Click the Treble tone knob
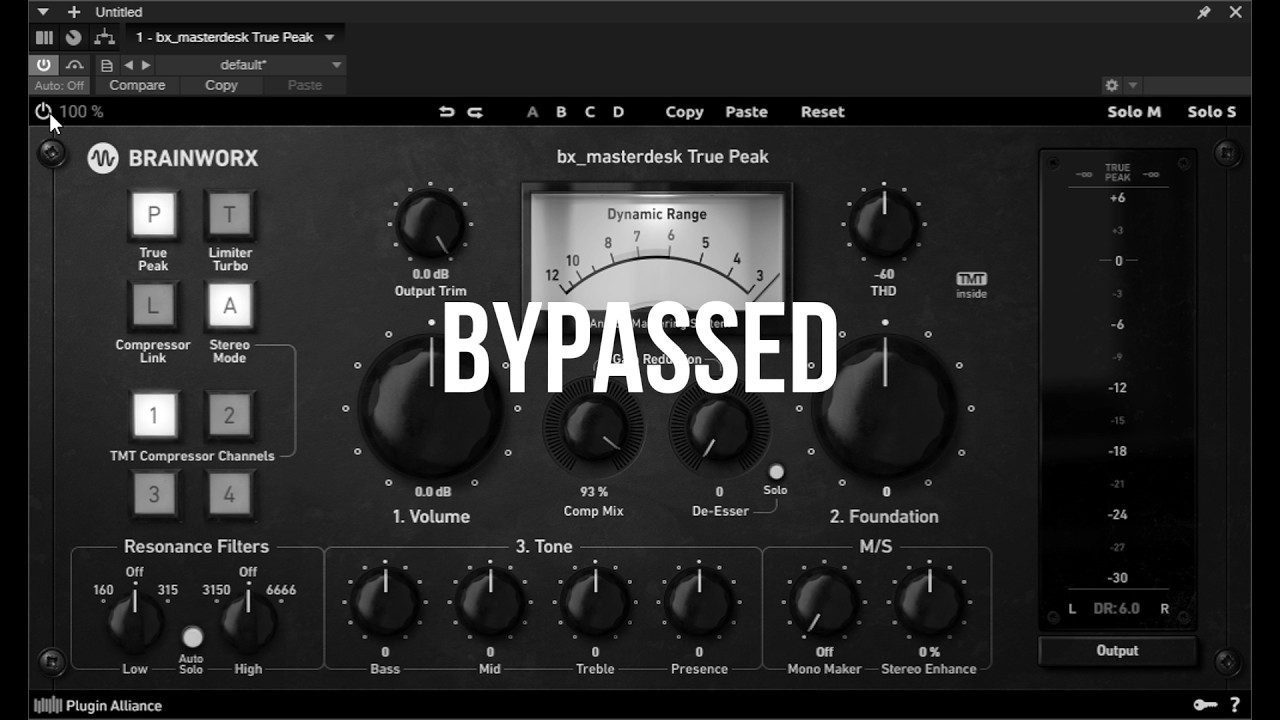The image size is (1280, 720). (595, 603)
